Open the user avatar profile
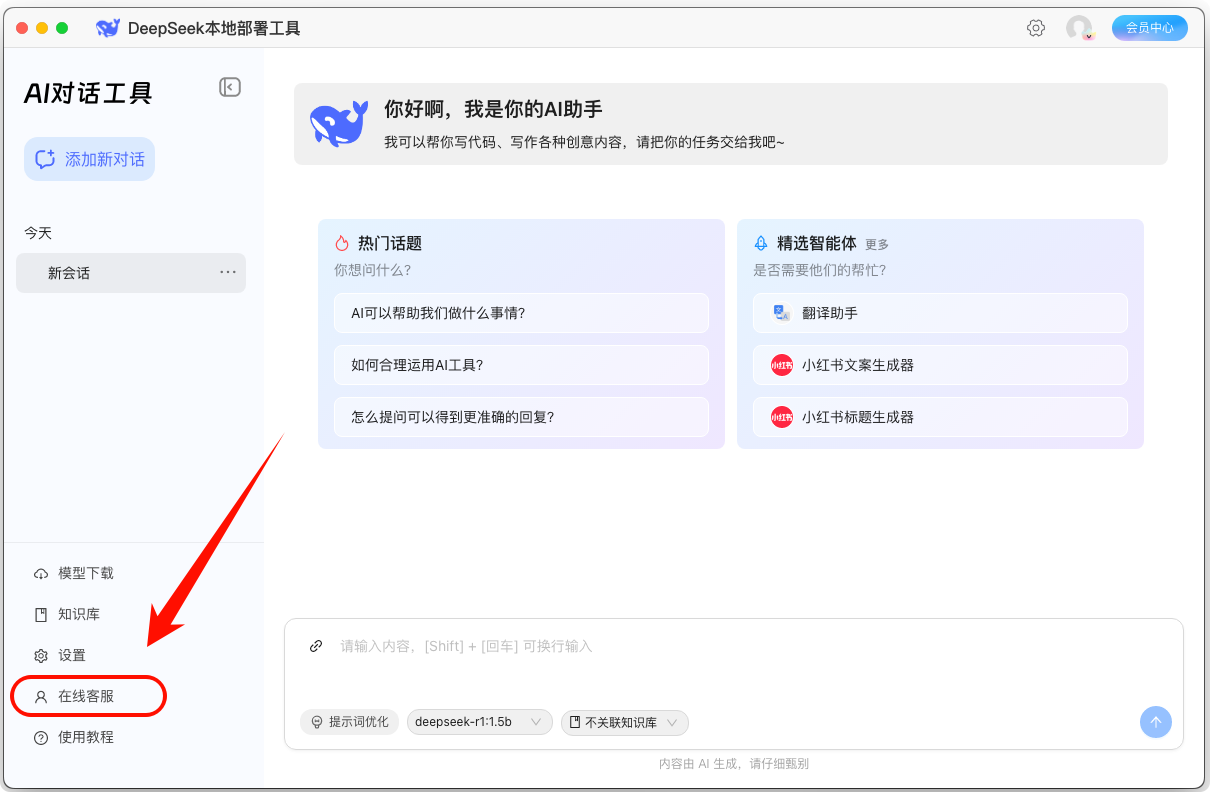Image resolution: width=1210 pixels, height=792 pixels. (1079, 28)
